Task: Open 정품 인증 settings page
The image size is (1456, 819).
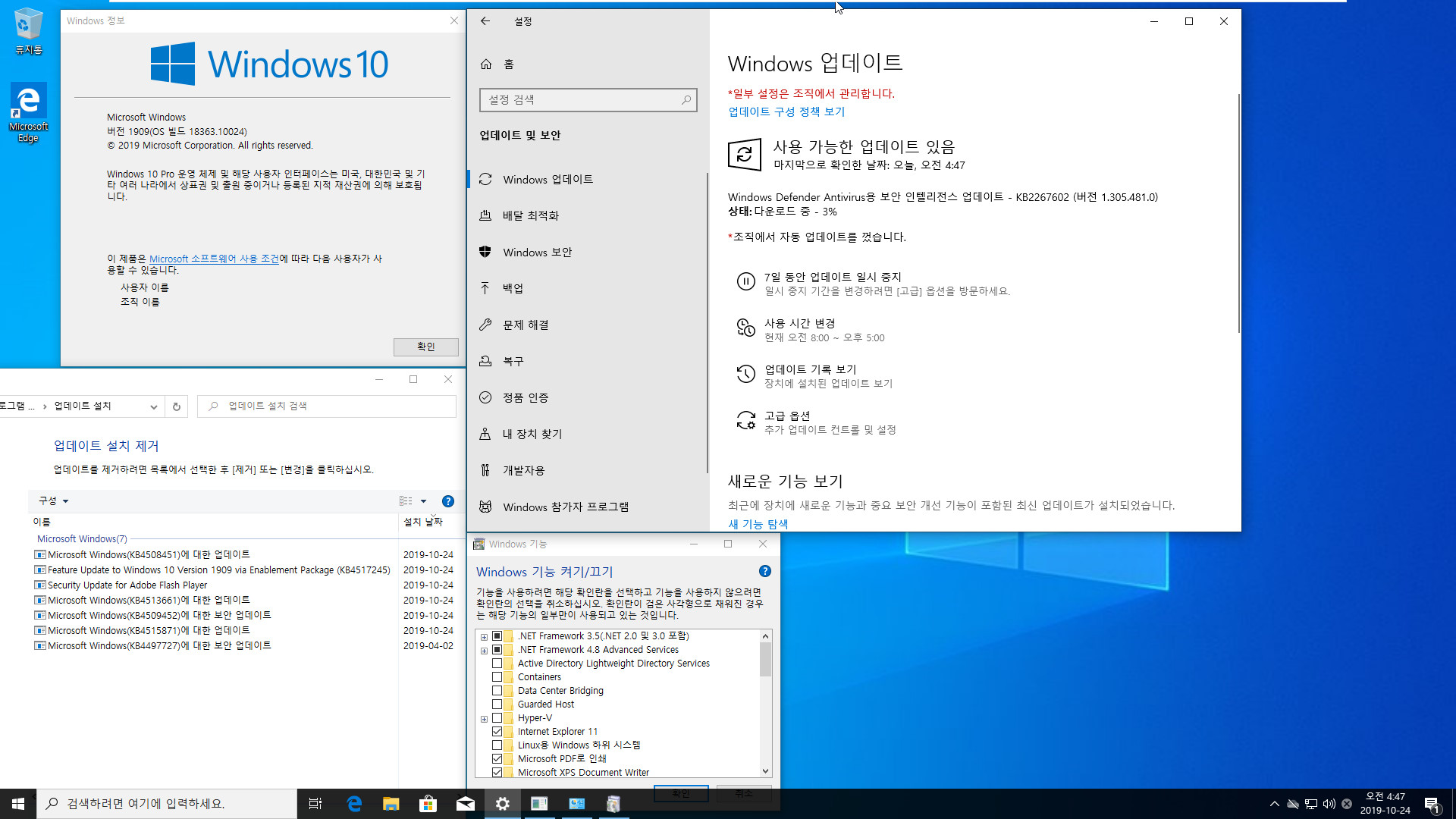Action: tap(588, 398)
